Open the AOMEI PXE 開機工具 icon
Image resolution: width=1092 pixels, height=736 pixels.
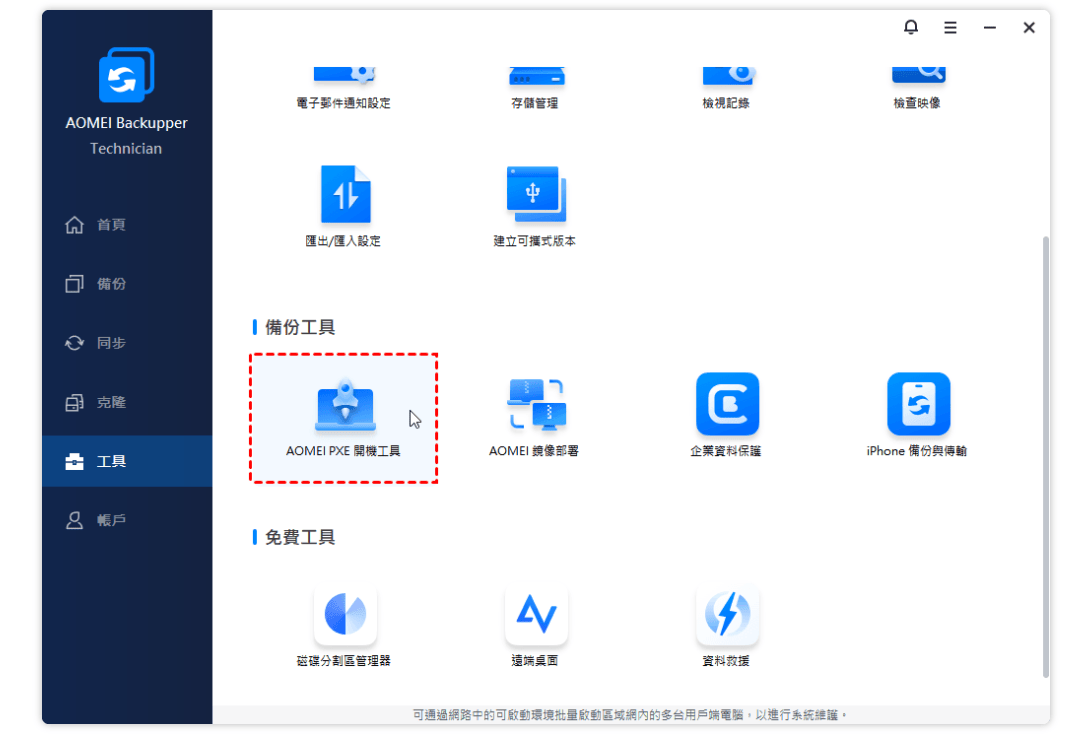coord(345,405)
